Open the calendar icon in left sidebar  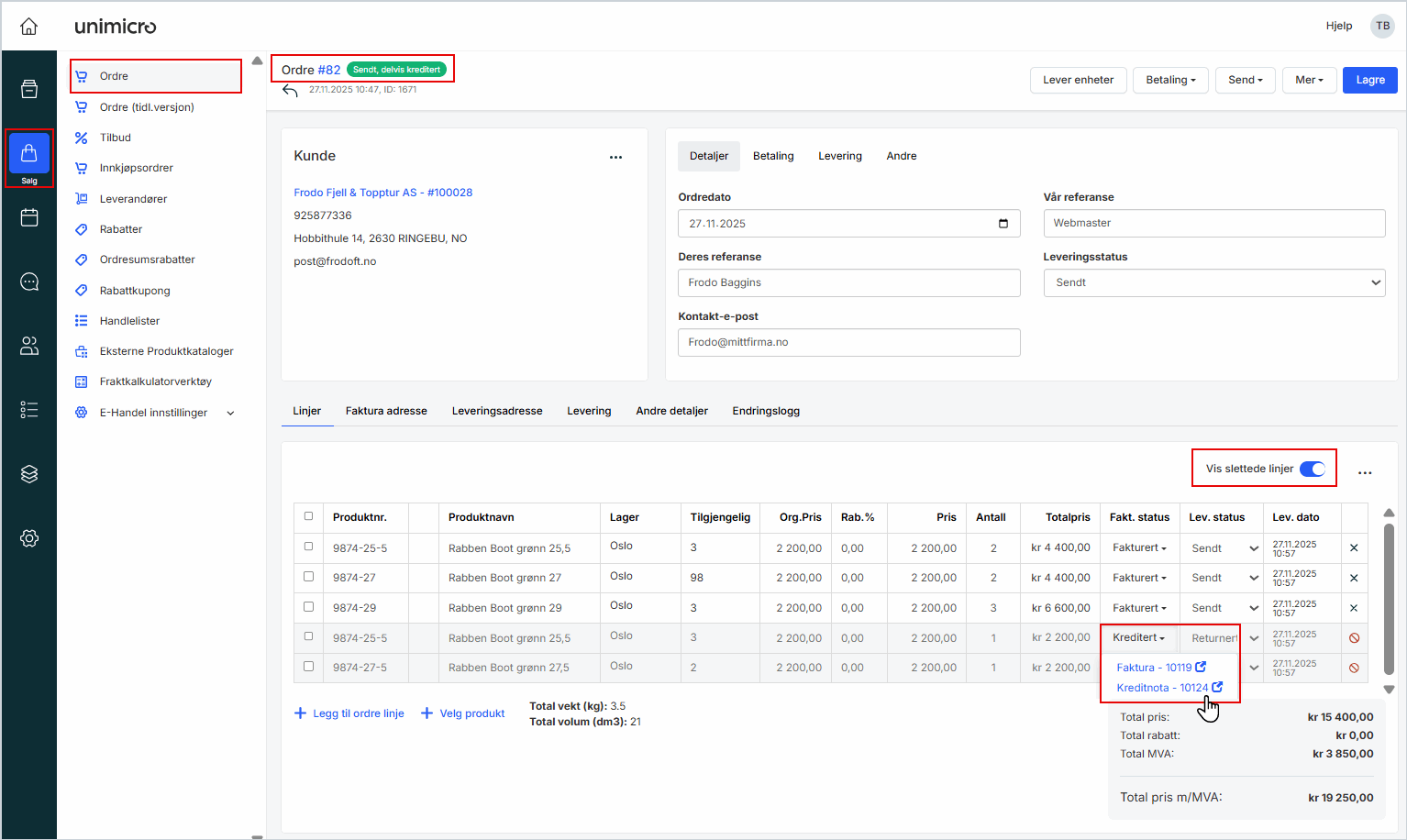pos(29,217)
